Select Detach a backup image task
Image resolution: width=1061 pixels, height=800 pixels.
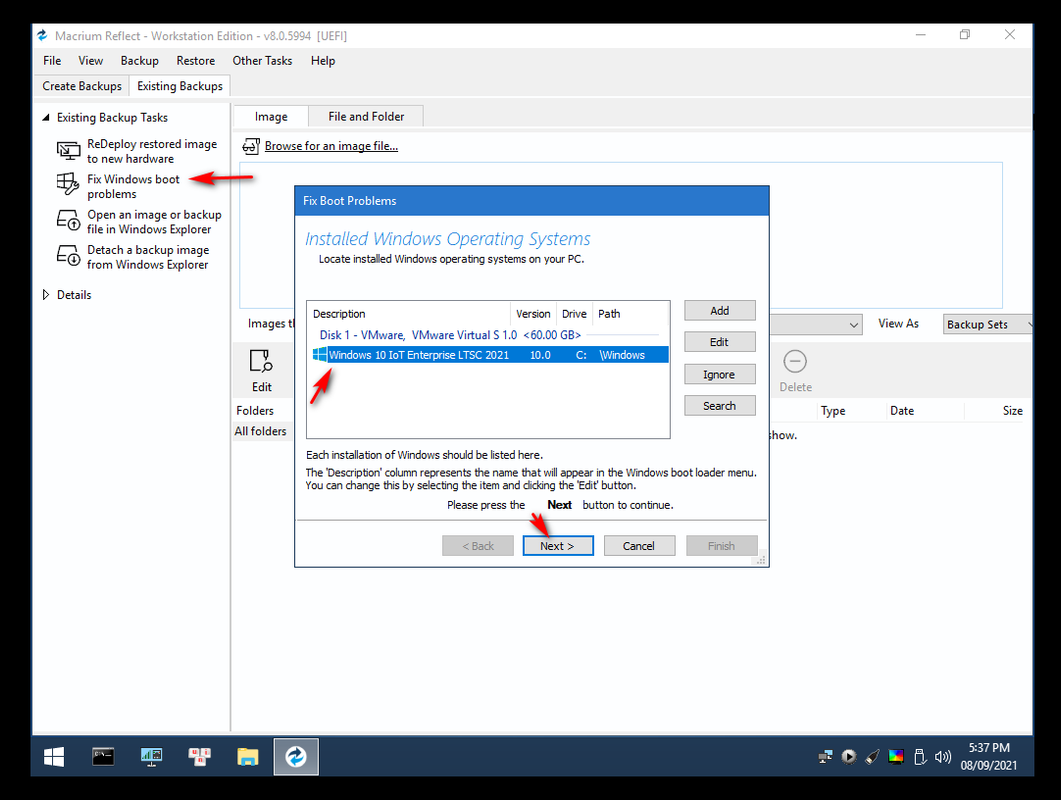pyautogui.click(x=148, y=257)
